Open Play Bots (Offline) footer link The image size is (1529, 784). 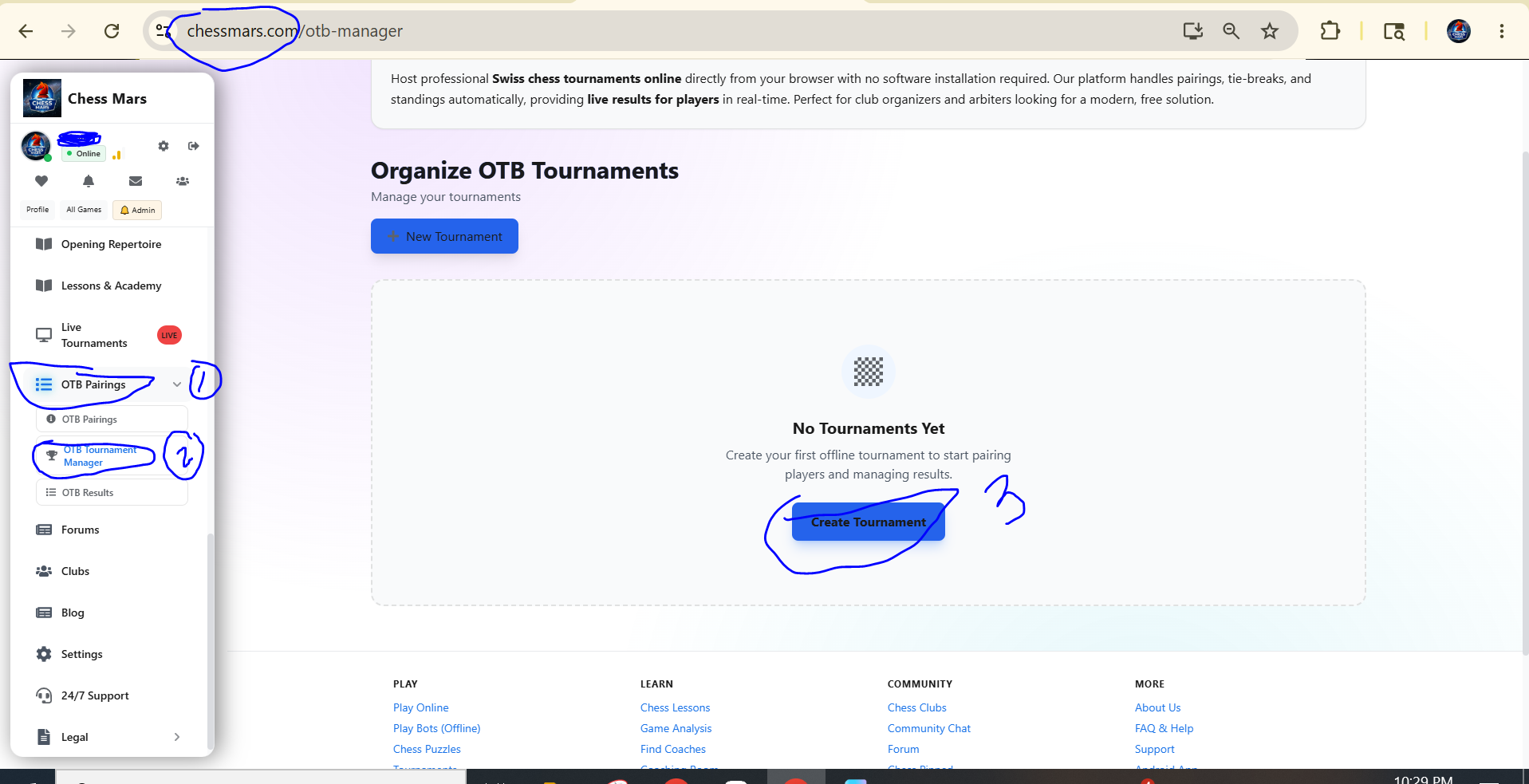[436, 728]
